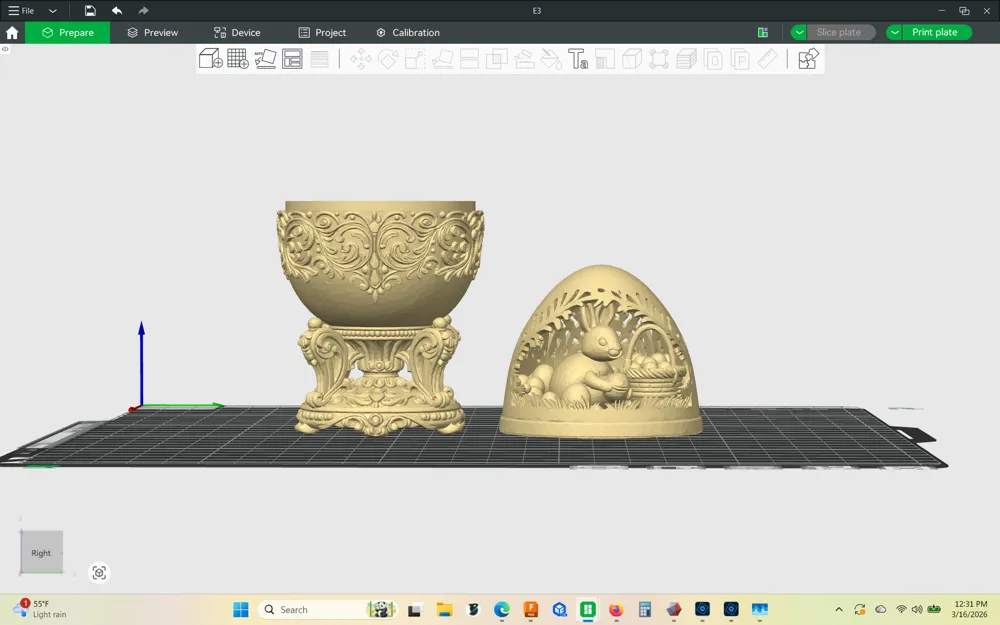The image size is (1000, 625).
Task: Click the toolbar icon with letter P
Action: (740, 59)
